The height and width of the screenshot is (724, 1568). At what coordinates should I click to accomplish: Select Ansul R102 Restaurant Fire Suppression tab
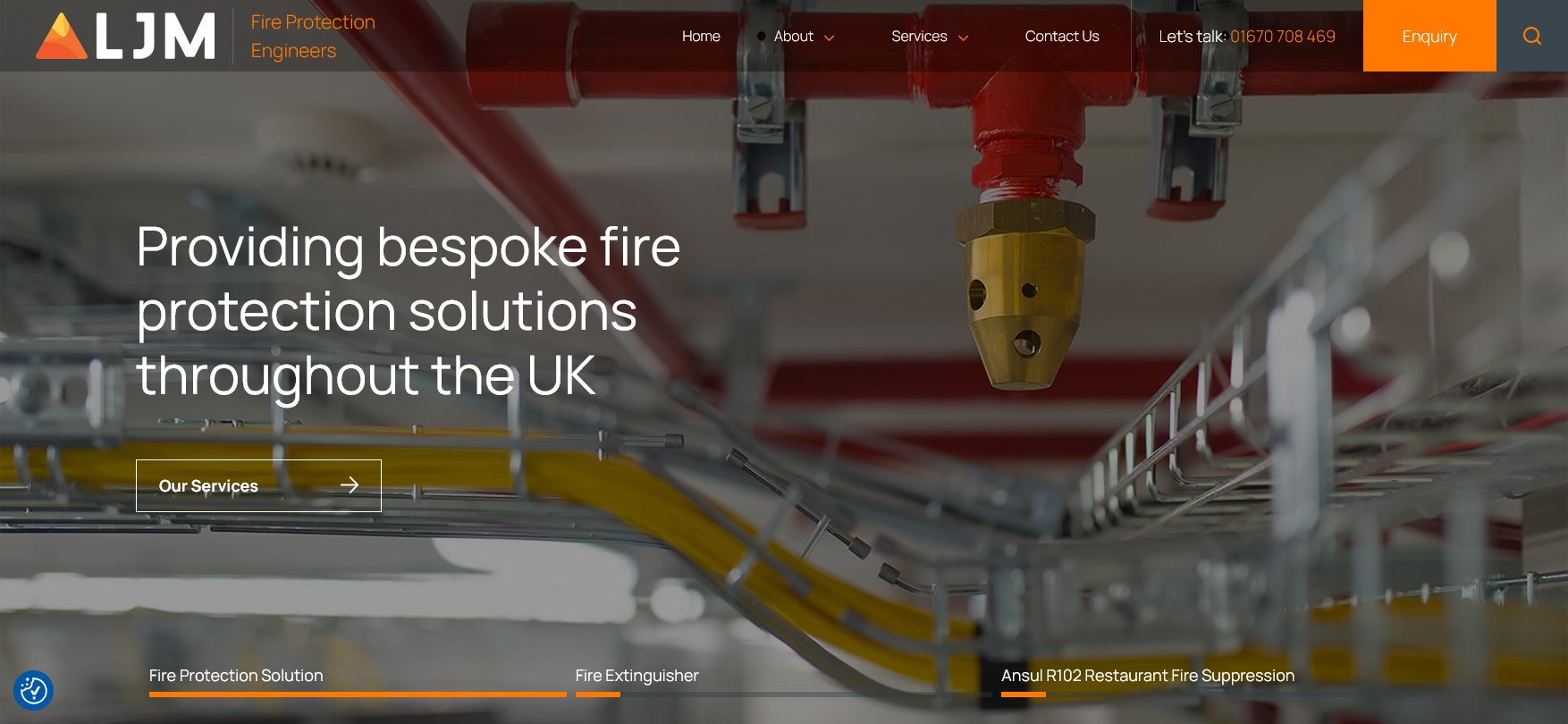pyautogui.click(x=1148, y=676)
